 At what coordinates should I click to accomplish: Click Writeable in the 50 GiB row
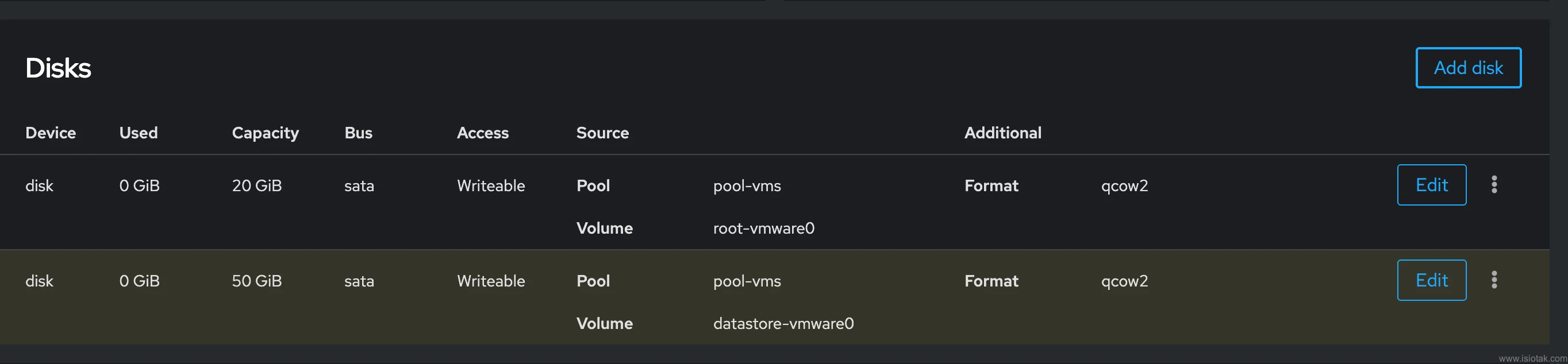(x=491, y=281)
